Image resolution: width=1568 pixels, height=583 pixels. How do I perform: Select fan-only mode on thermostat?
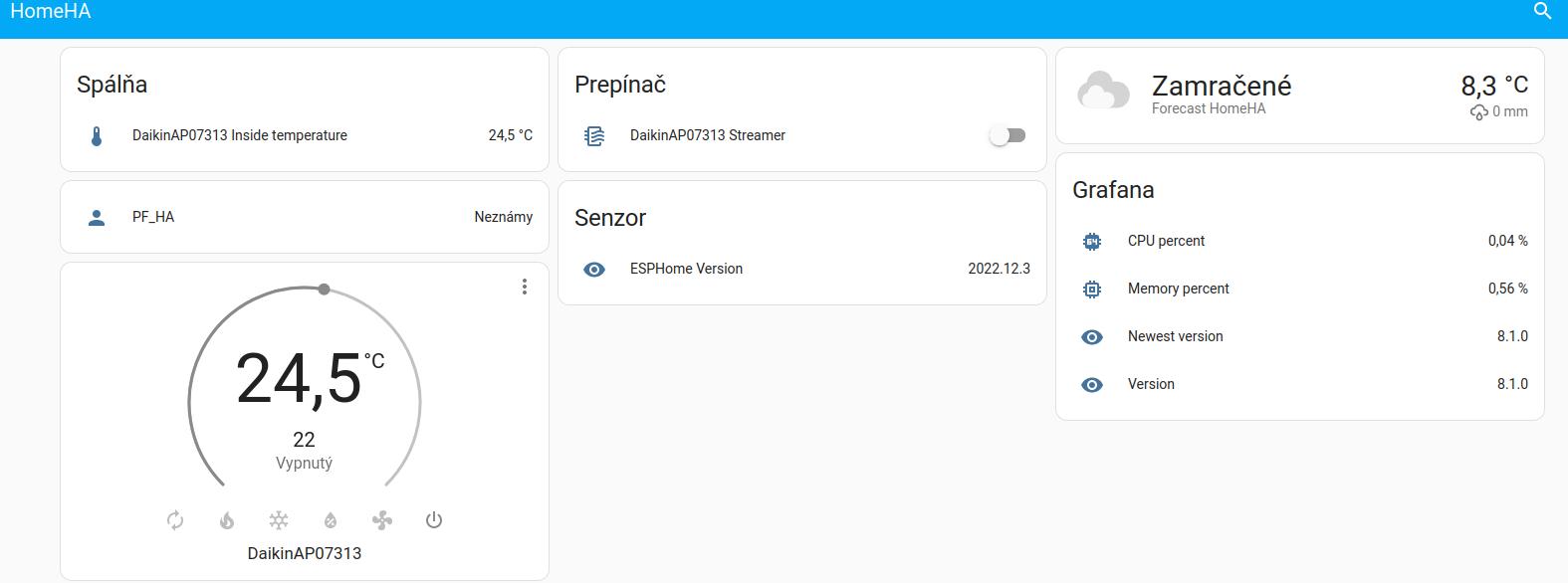coord(382,520)
